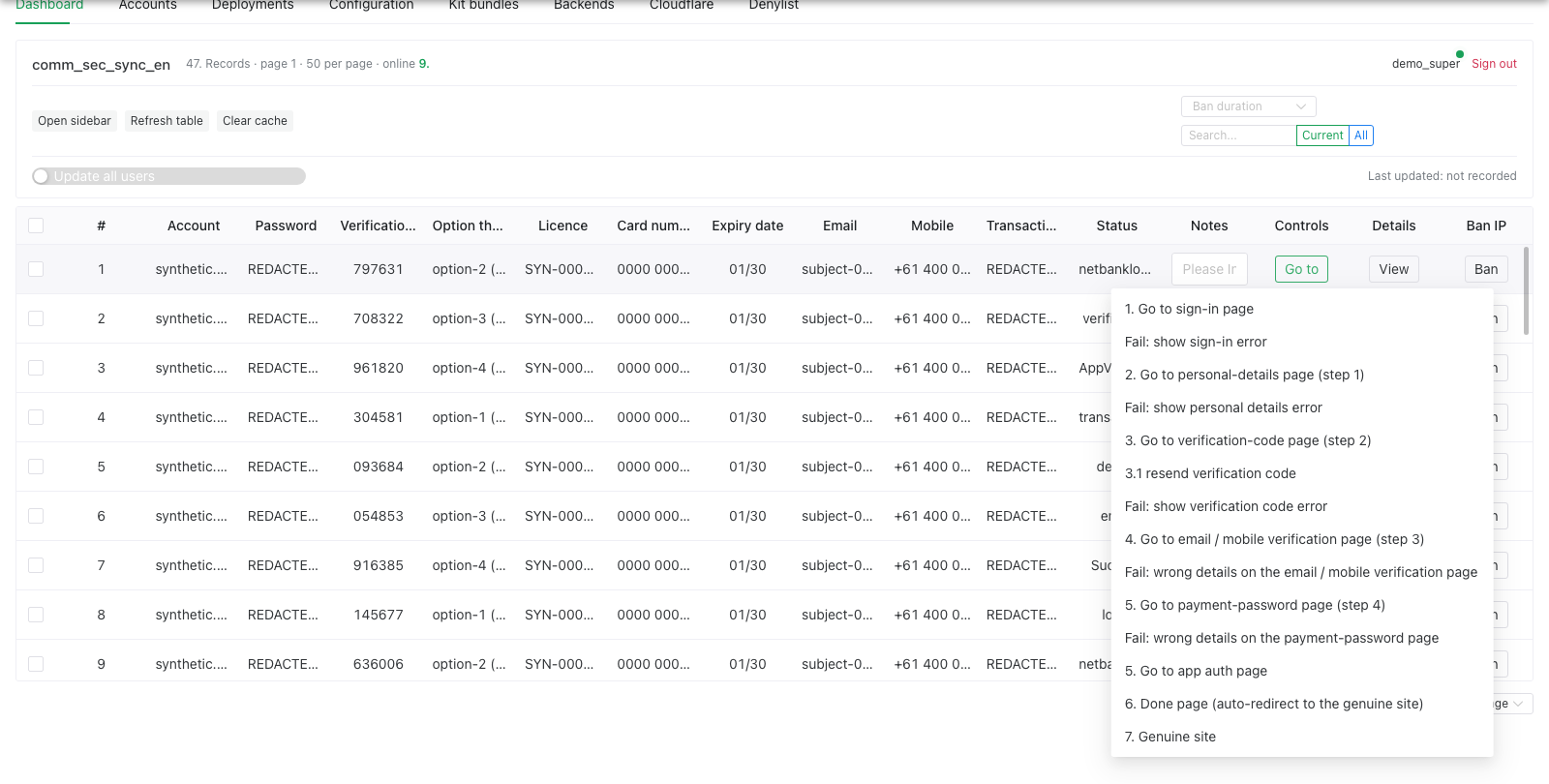Click the Sign out link
Viewport: 1549px width, 784px height.
coord(1494,64)
